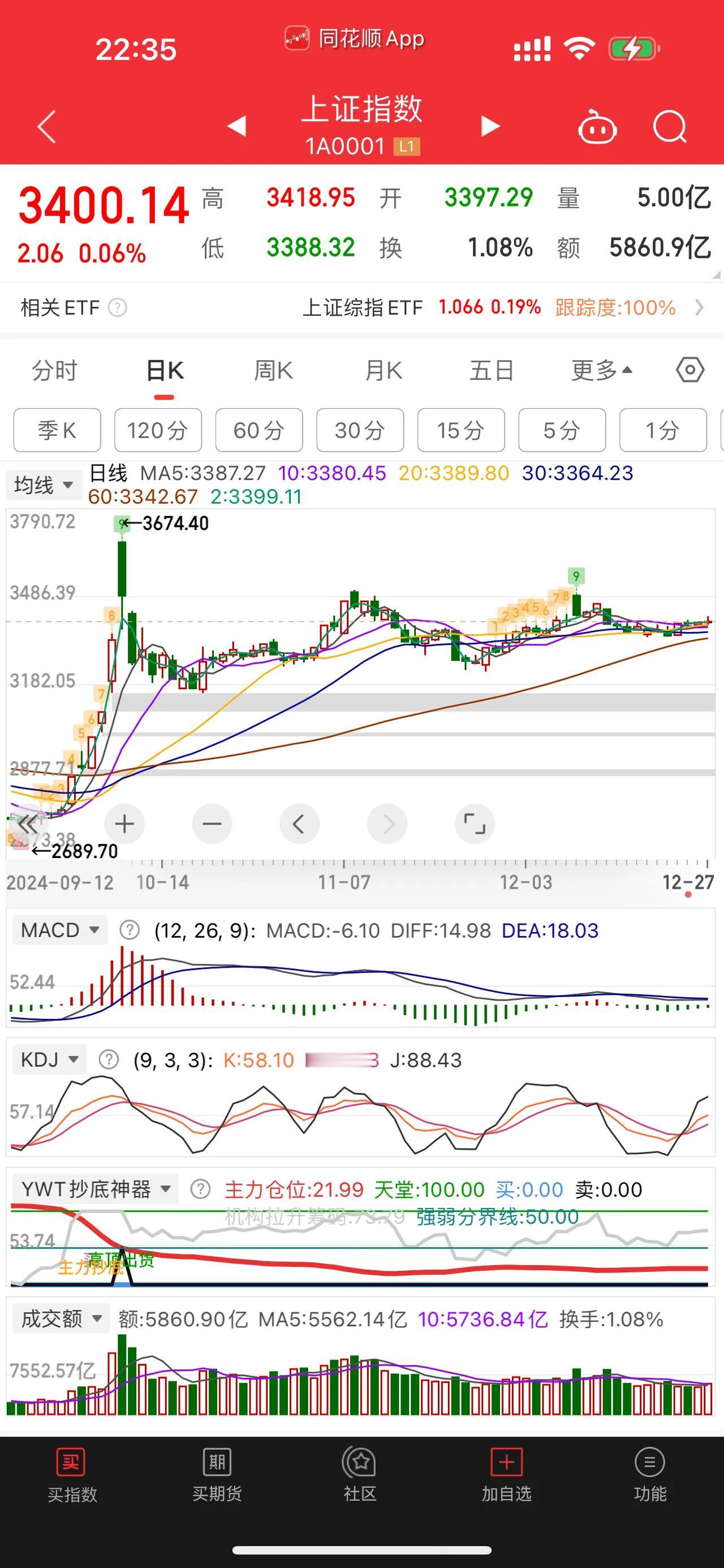Viewport: 724px width, 1568px height.
Task: Go to next index with right triangle
Action: [490, 126]
